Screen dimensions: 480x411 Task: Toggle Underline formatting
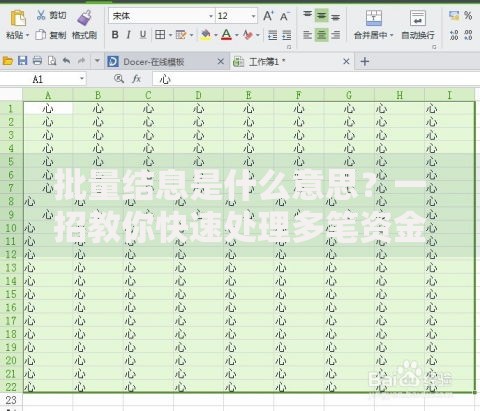[143, 34]
